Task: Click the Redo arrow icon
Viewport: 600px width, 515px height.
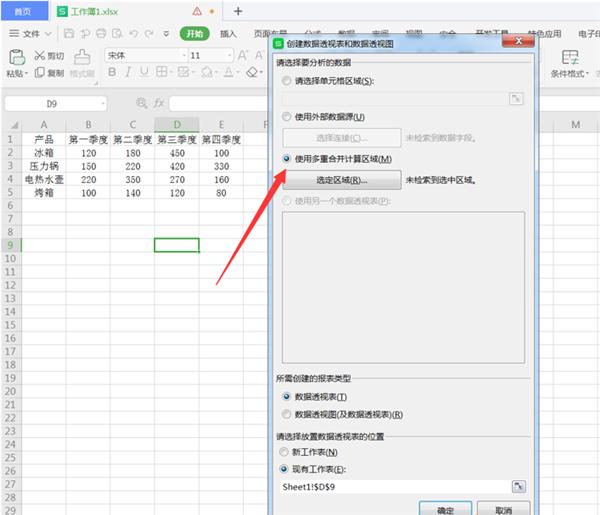Action: pos(149,33)
